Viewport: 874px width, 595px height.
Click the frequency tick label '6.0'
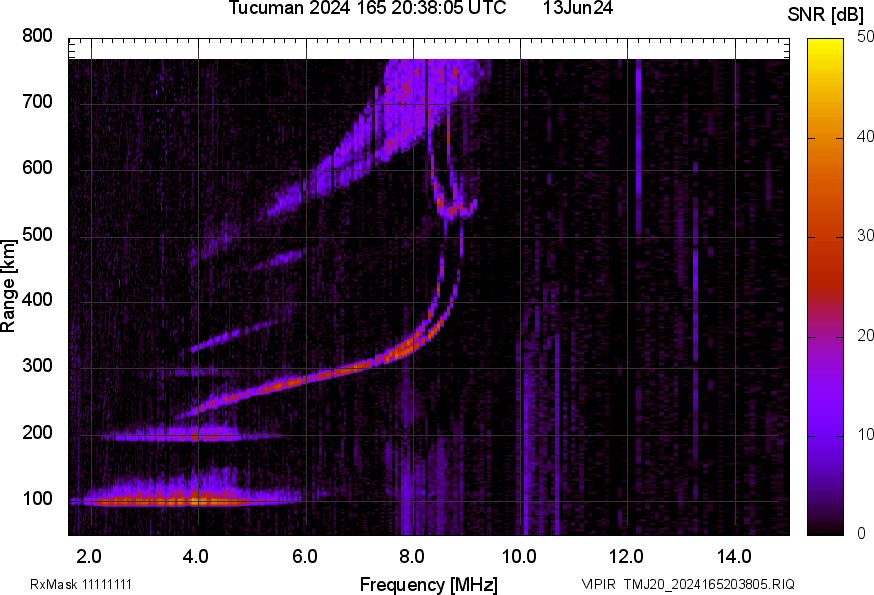[x=304, y=556]
